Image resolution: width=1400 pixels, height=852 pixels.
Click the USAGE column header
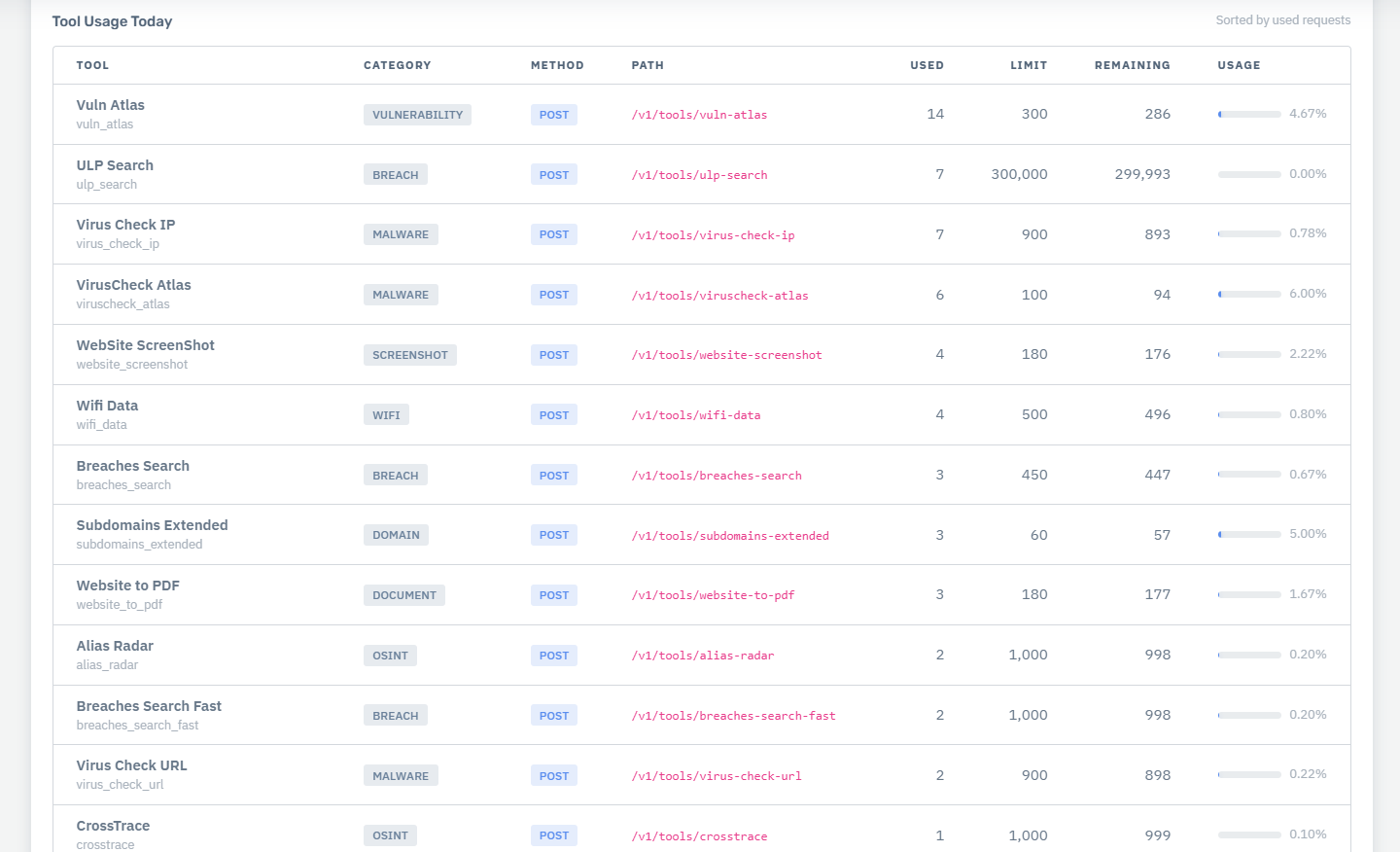pyautogui.click(x=1239, y=65)
